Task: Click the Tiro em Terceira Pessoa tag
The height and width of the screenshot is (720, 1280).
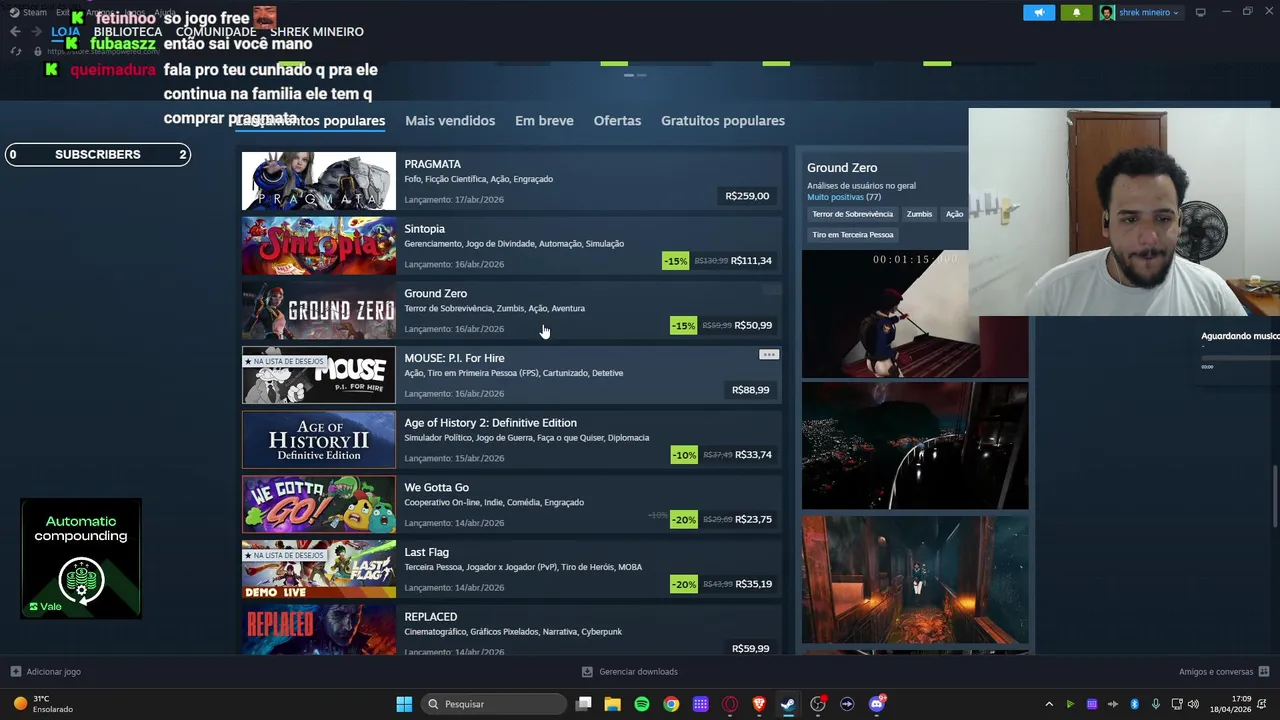Action: pyautogui.click(x=853, y=235)
